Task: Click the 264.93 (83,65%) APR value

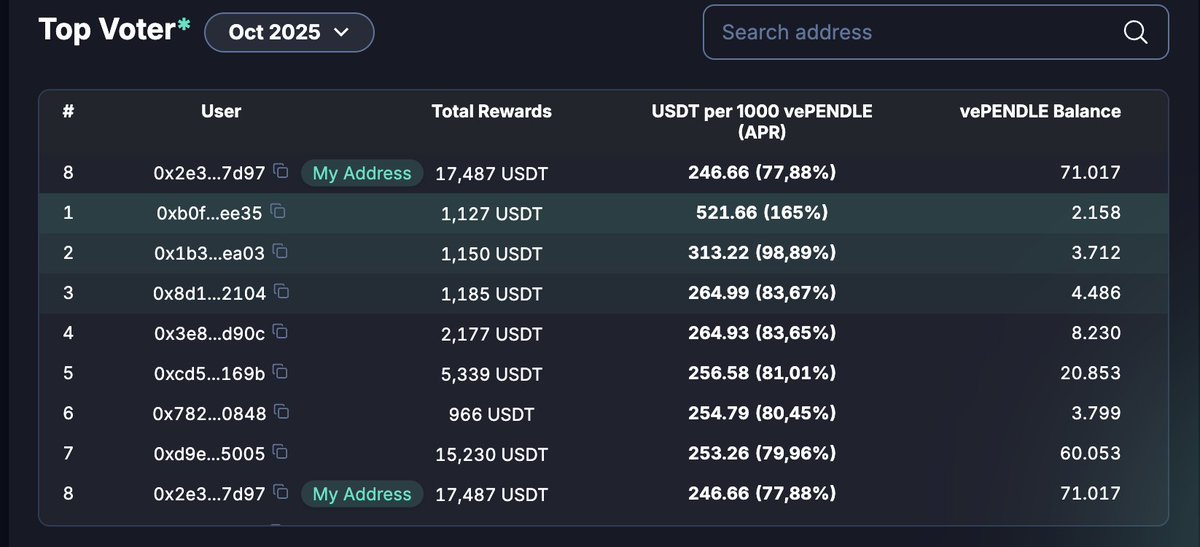Action: coord(762,333)
